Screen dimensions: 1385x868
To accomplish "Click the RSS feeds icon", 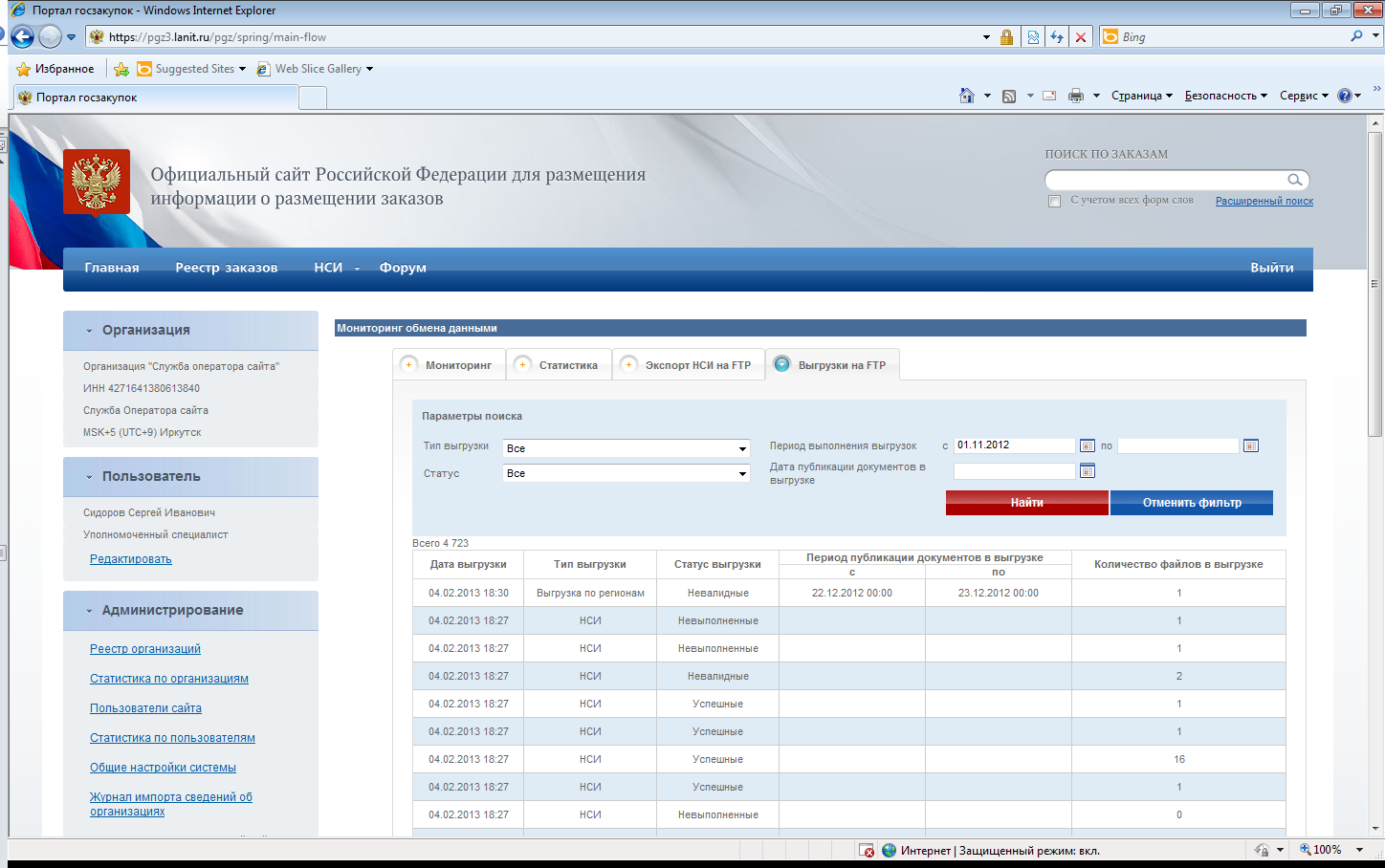I will (x=1009, y=96).
